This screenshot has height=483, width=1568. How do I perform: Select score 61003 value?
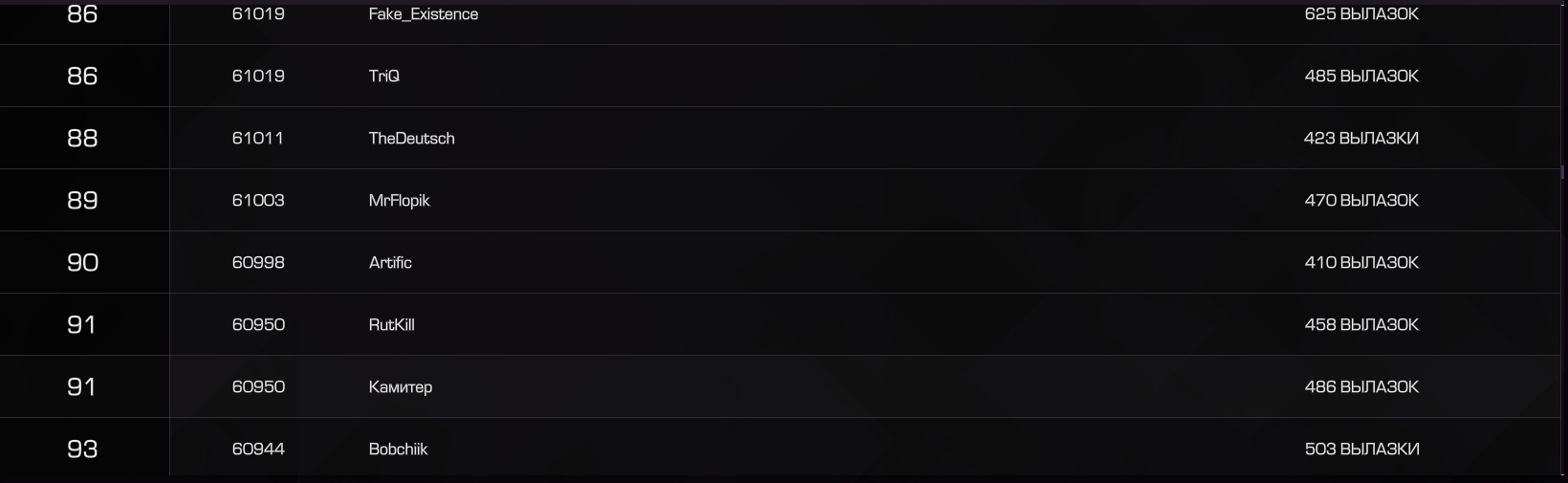(258, 200)
